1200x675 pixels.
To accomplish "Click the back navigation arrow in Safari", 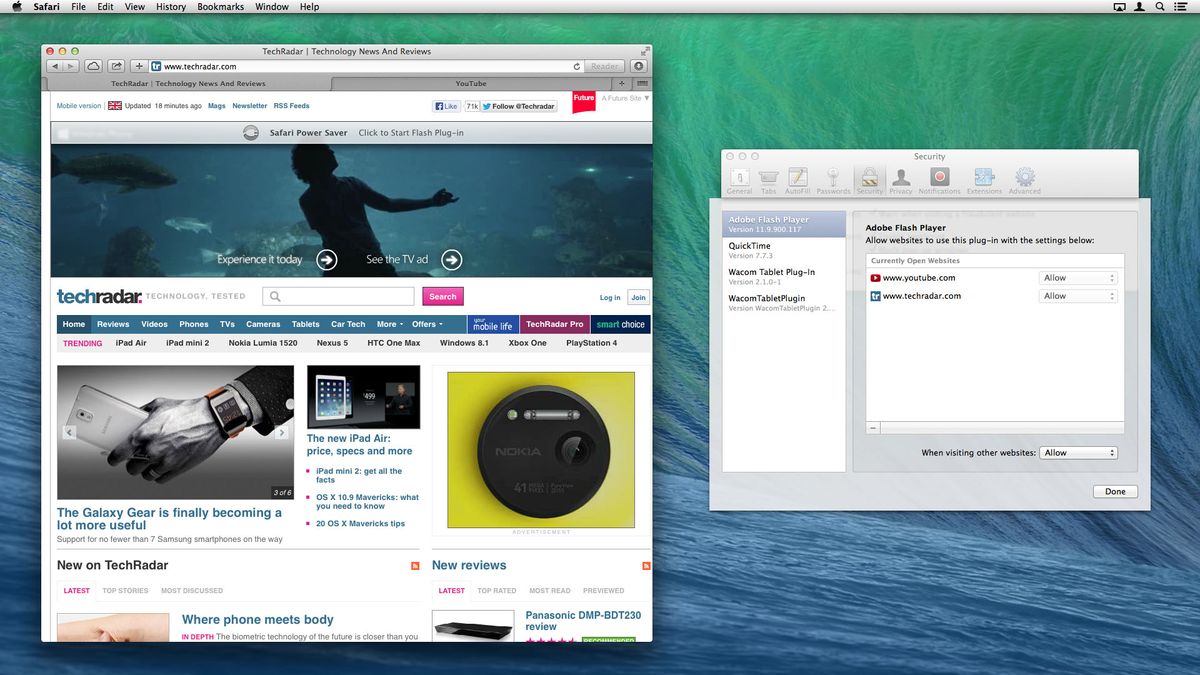I will coord(55,66).
